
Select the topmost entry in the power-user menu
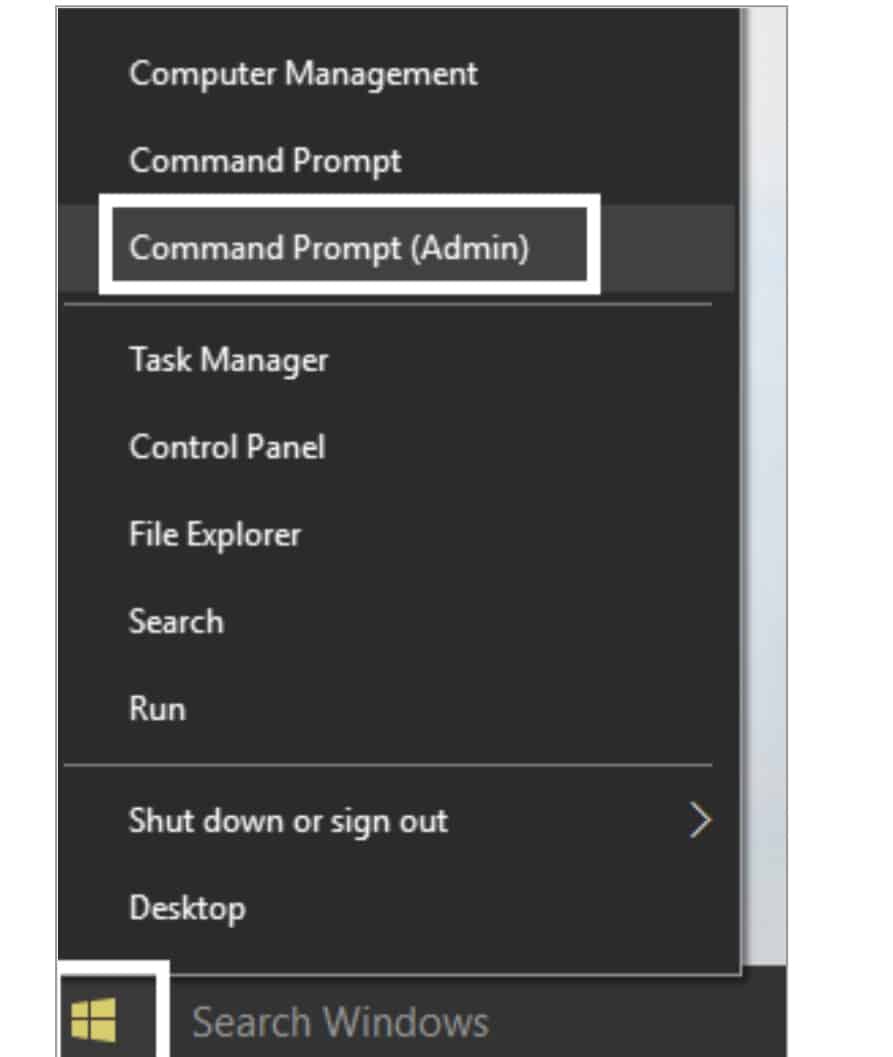(303, 73)
